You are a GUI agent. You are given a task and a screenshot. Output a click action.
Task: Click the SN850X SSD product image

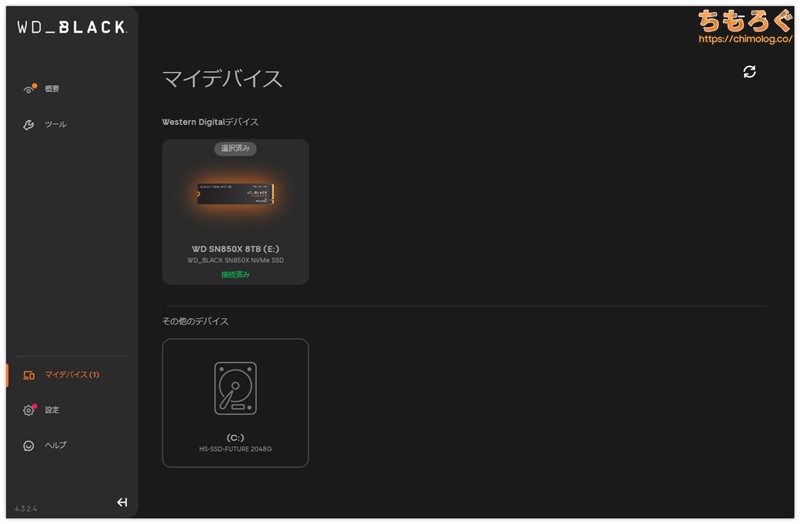(x=236, y=194)
